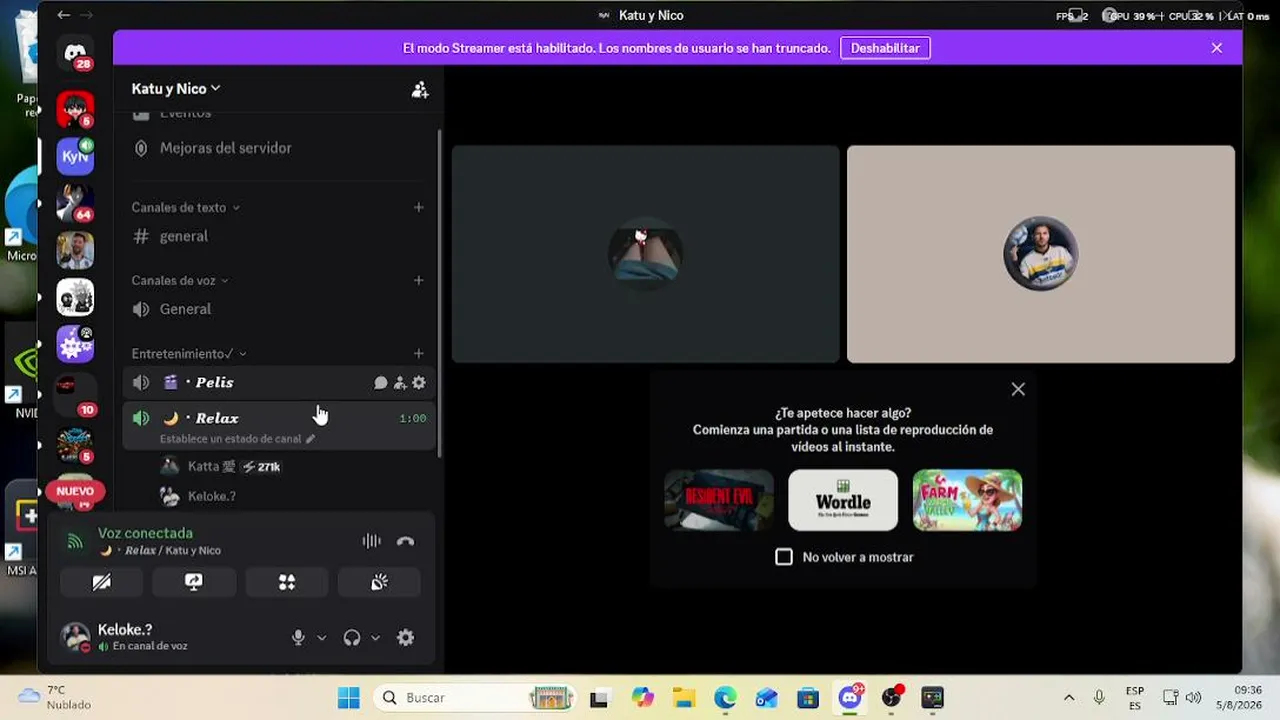Open the Katu y Nico server menu

tap(176, 89)
